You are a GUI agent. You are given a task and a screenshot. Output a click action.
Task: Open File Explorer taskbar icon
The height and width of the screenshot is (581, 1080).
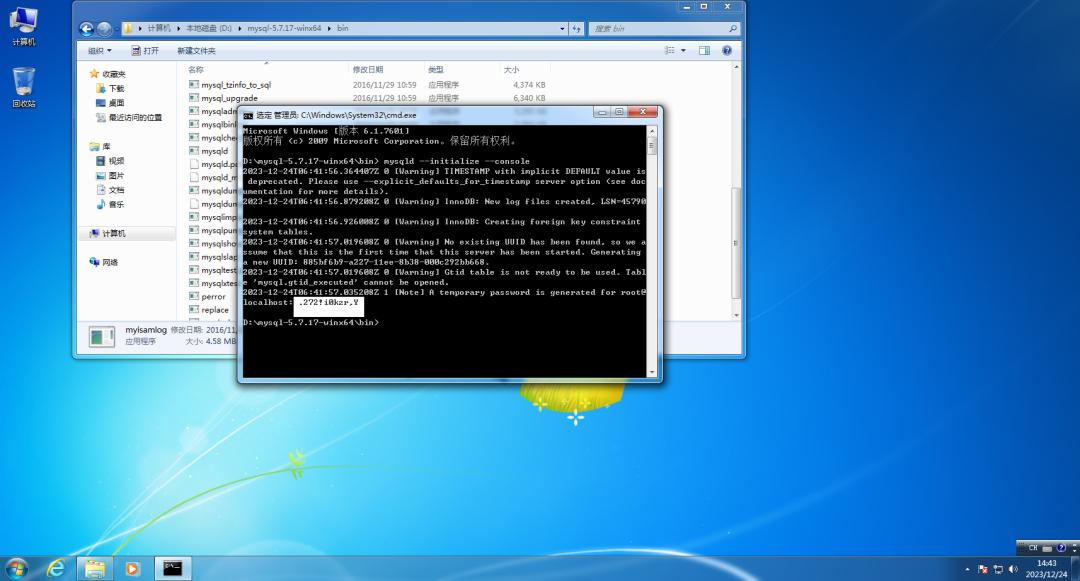(95, 569)
